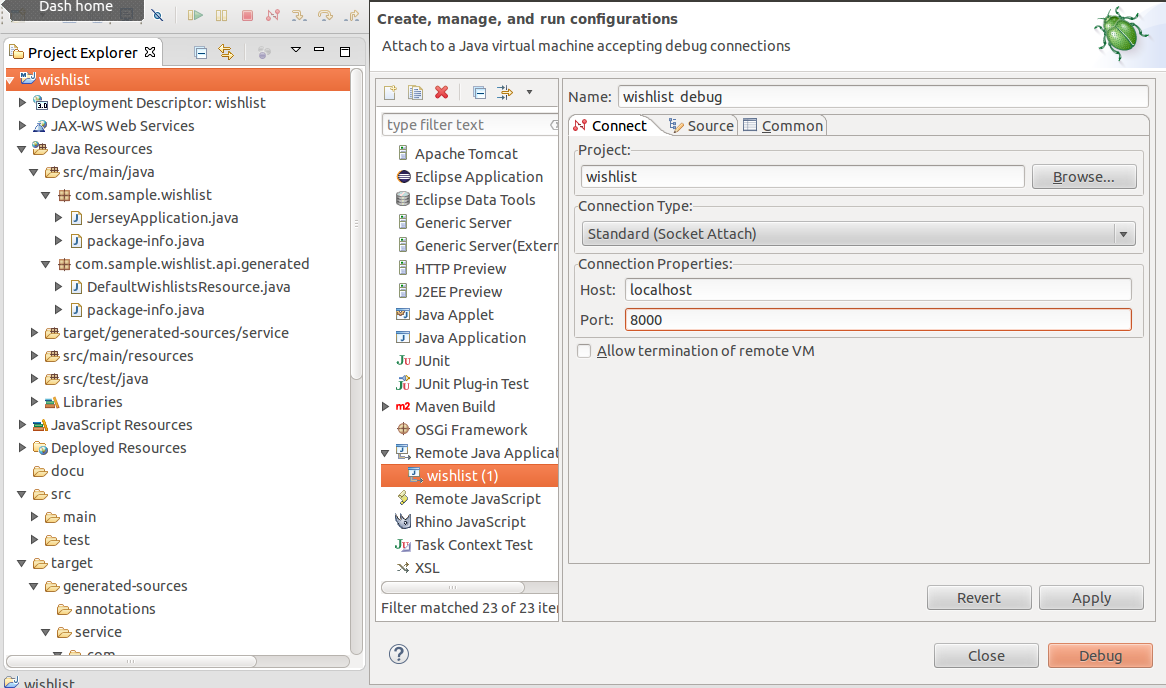Click the New launch configuration icon
The image size is (1166, 688).
tap(390, 92)
